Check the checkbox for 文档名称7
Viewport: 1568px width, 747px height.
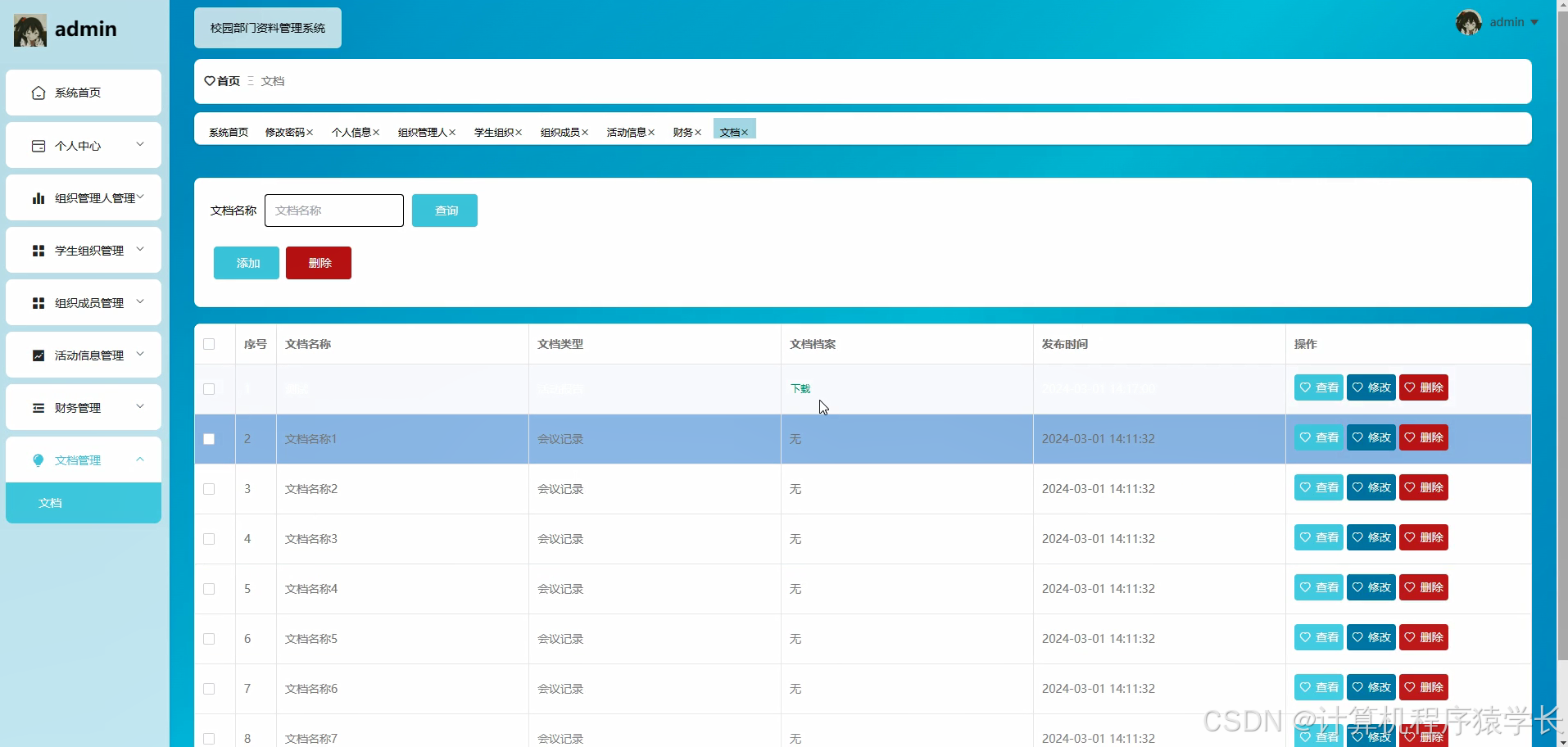(209, 739)
